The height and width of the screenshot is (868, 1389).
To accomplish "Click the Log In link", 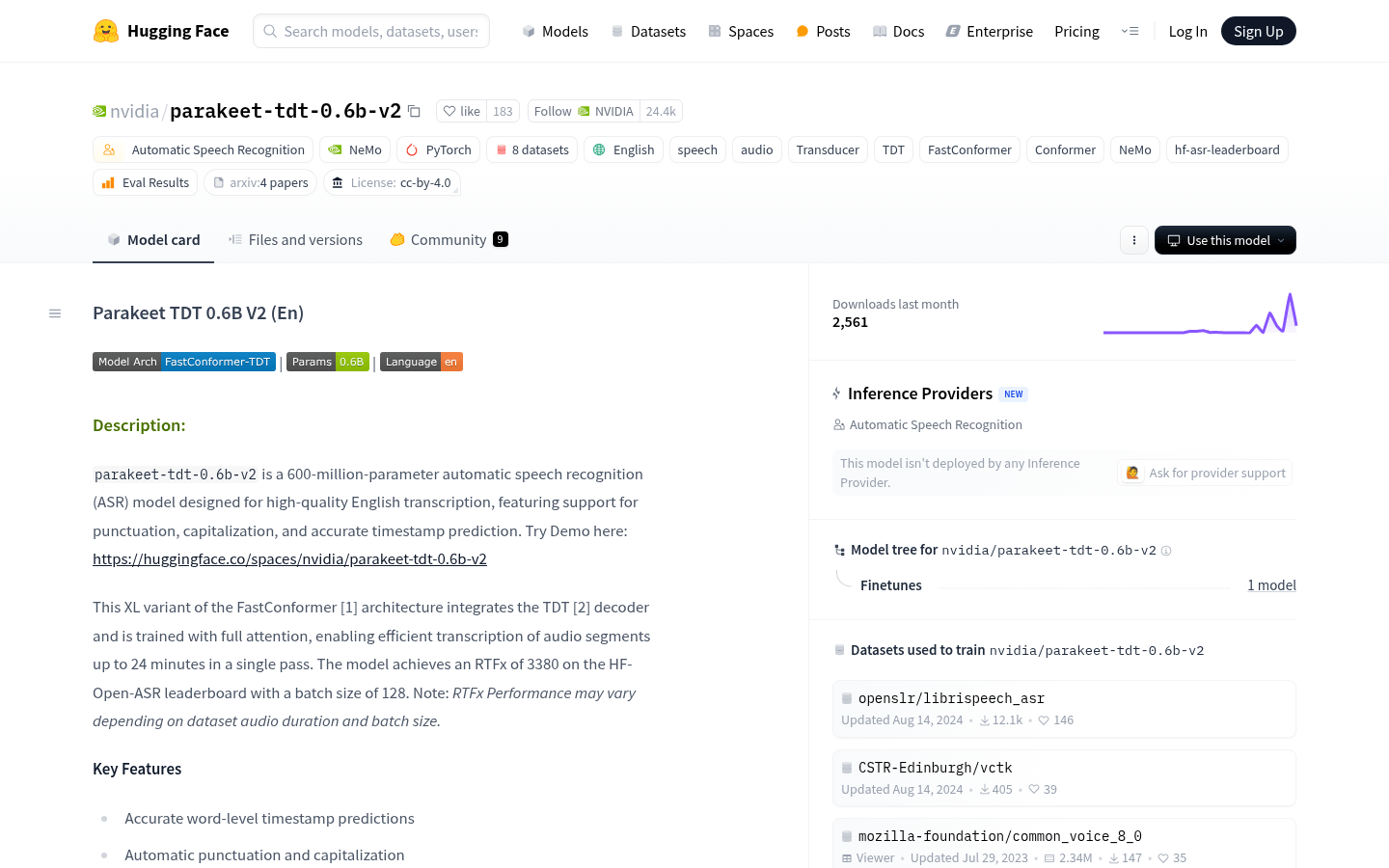I will (x=1187, y=31).
